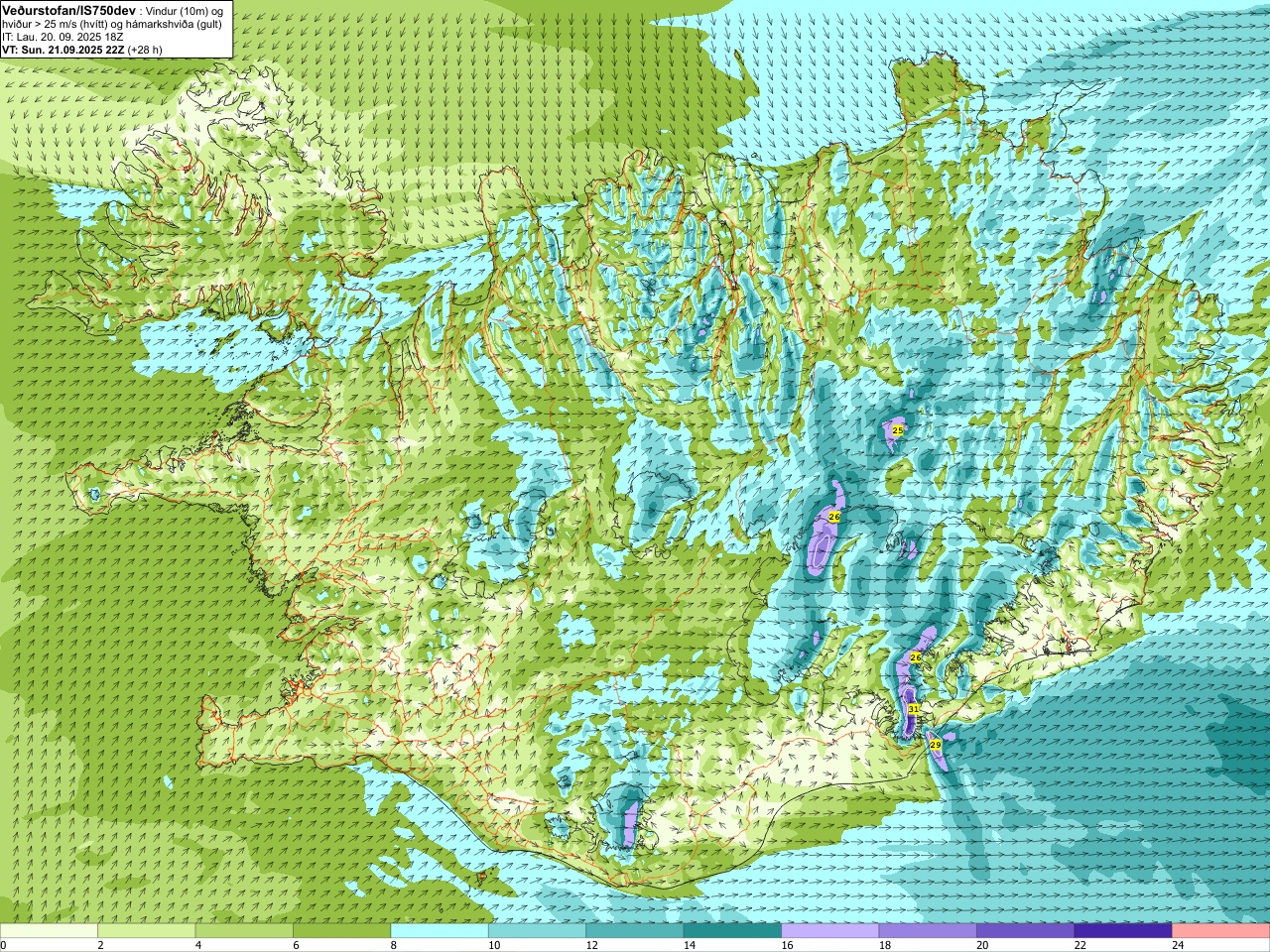The image size is (1270, 952).
Task: Select the 18–20 m/s medium purple legend swatch
Action: click(x=928, y=931)
